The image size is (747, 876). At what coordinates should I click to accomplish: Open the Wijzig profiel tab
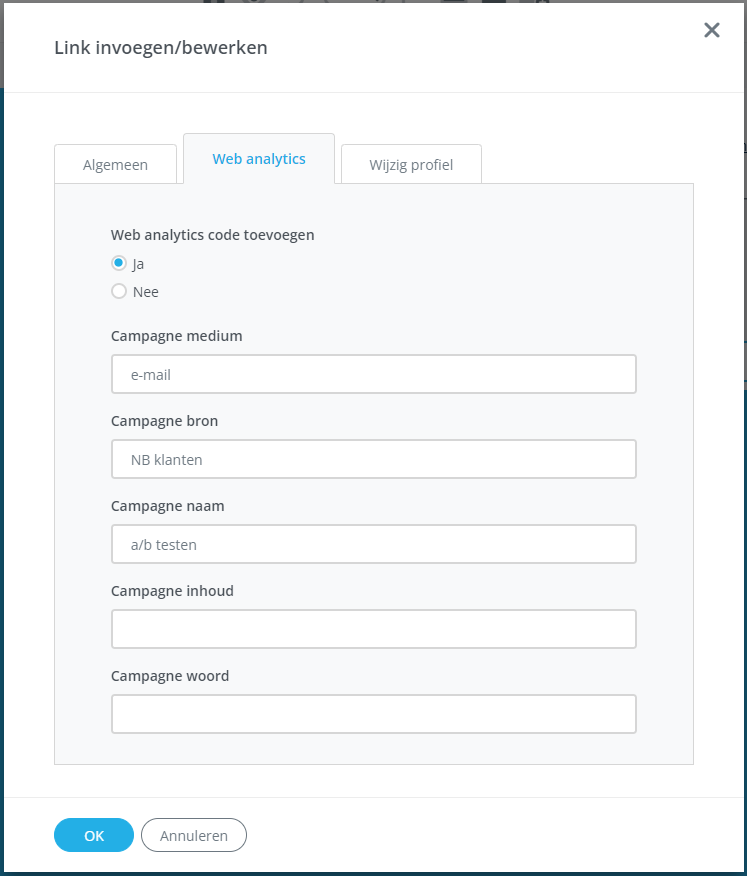pos(411,165)
